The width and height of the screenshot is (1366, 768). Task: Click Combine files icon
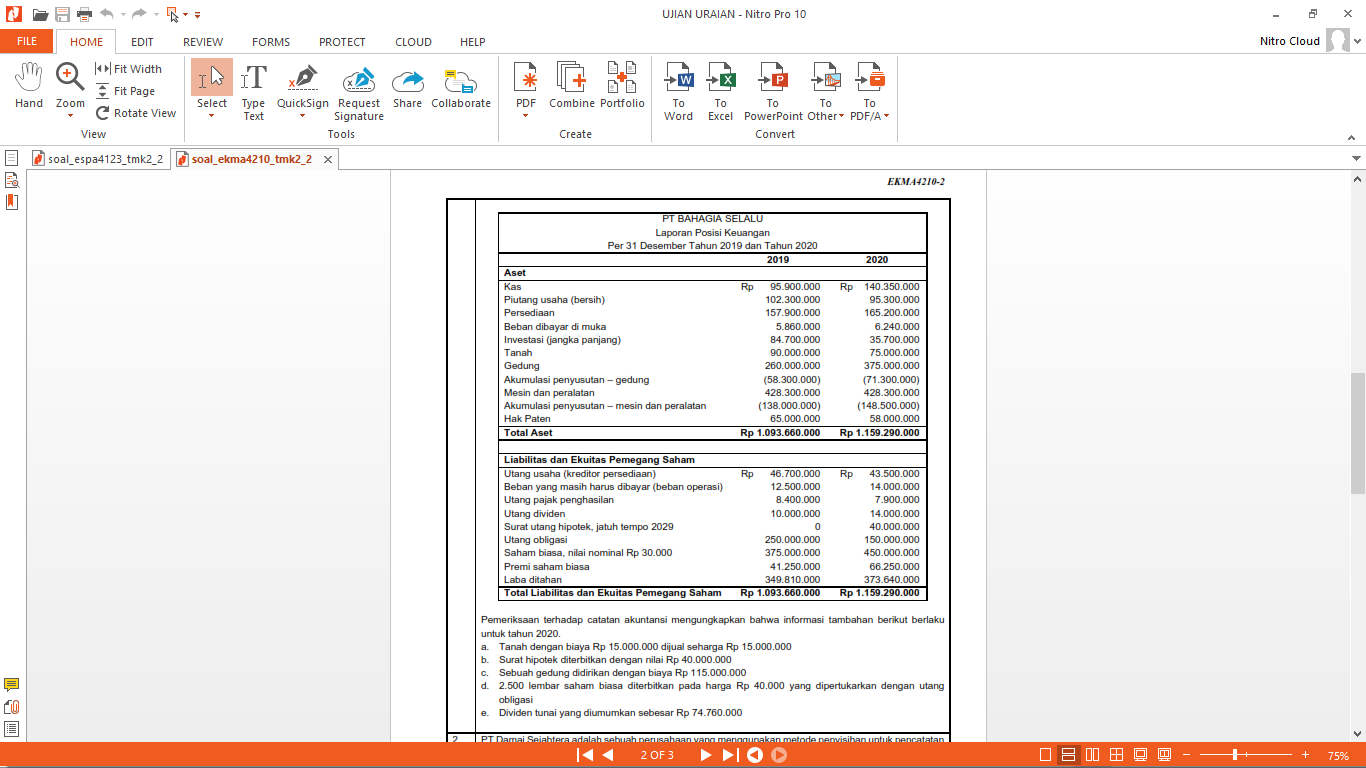tap(572, 86)
